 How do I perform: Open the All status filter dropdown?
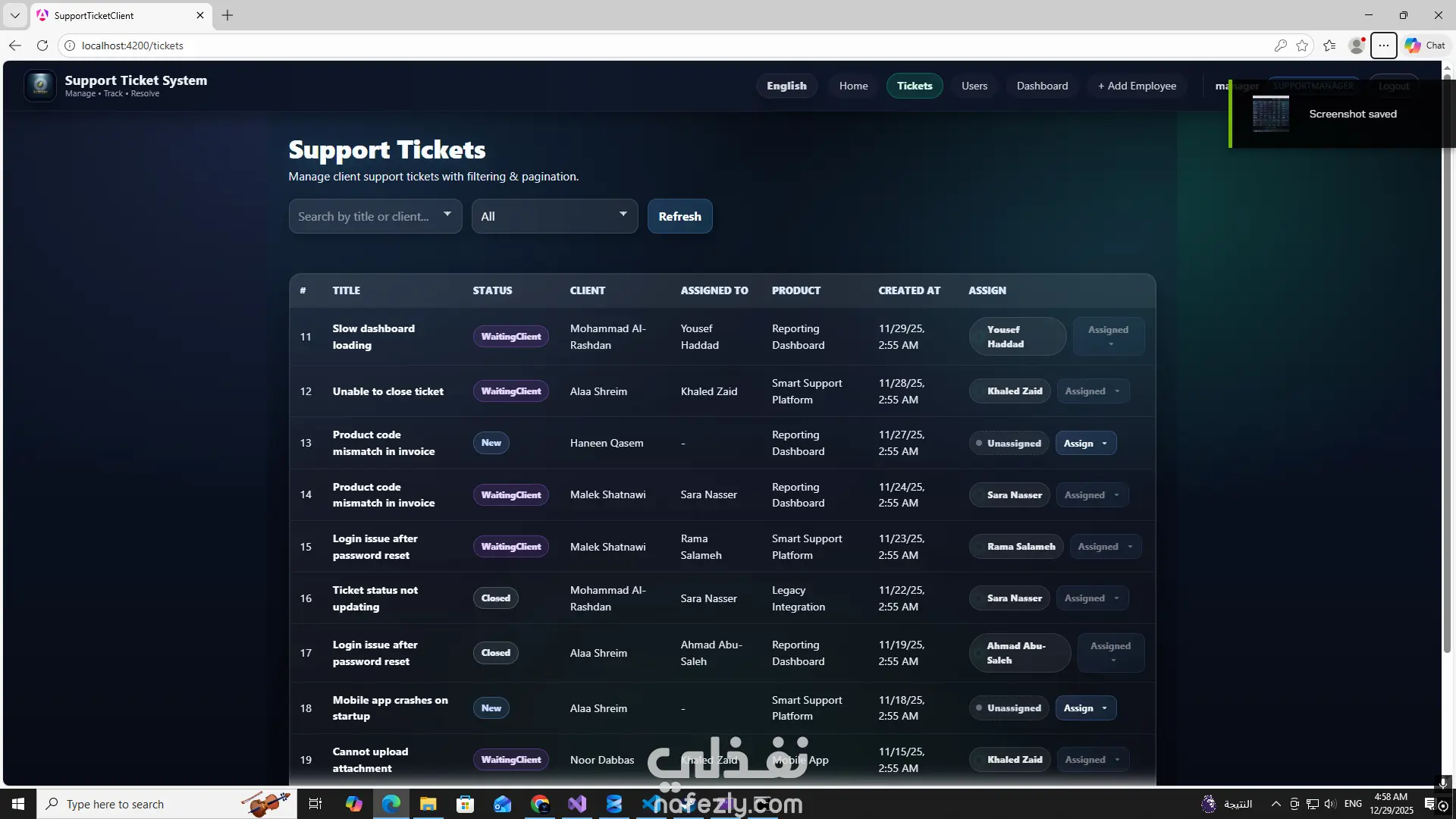click(x=554, y=216)
